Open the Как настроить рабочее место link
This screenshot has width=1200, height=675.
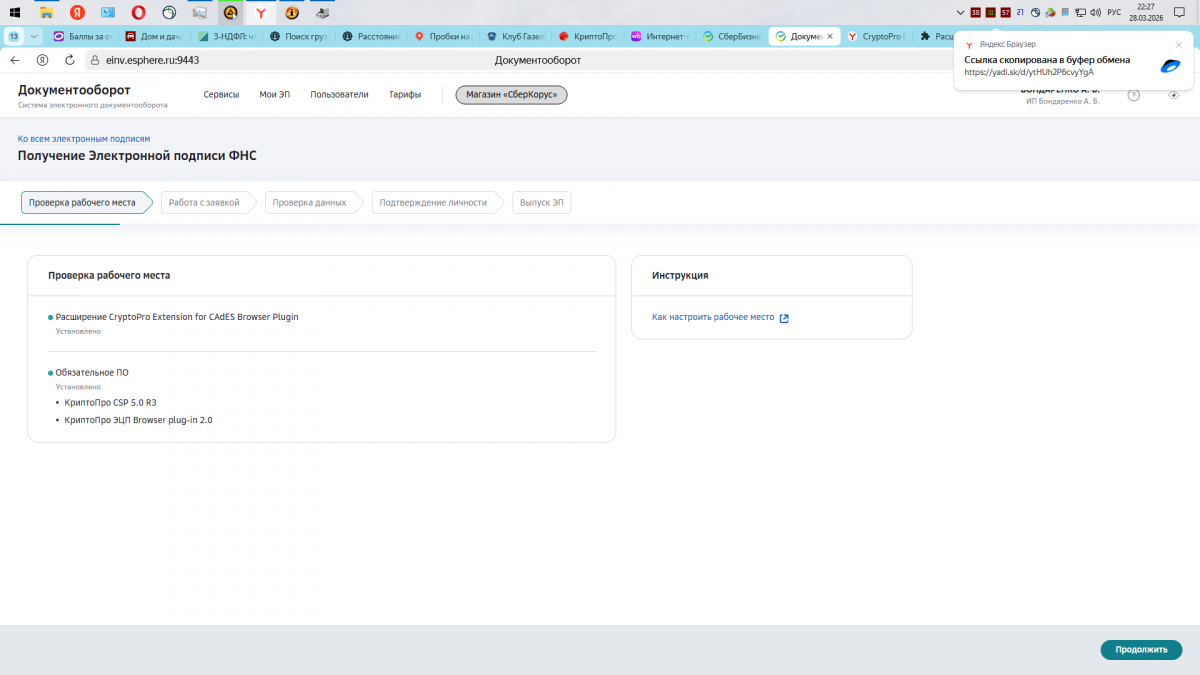point(713,318)
